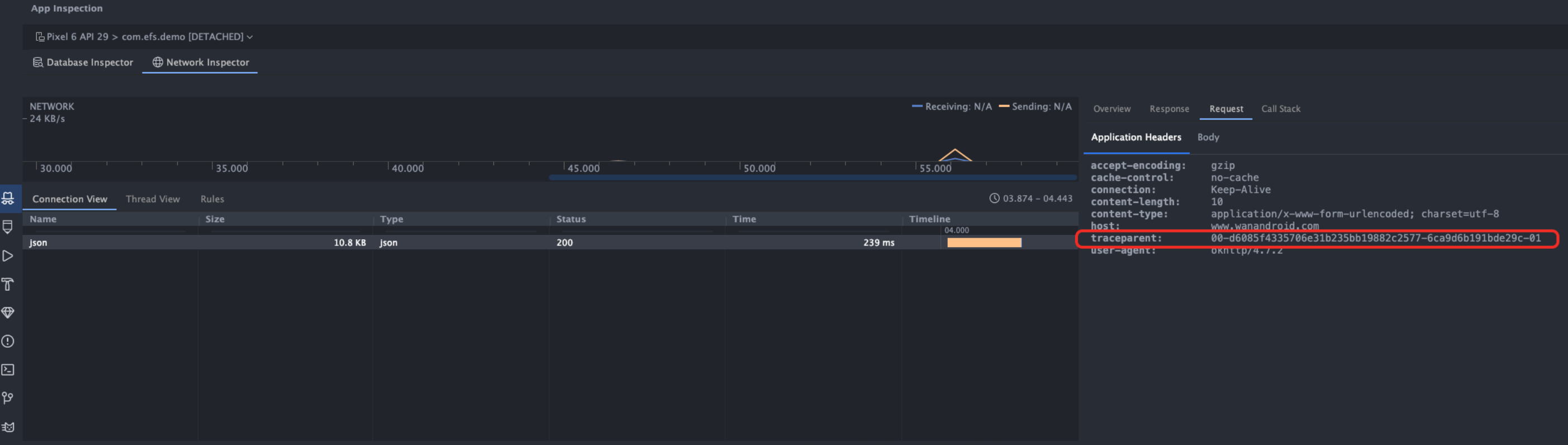
Task: Open the Run tool window icon
Action: [x=8, y=255]
